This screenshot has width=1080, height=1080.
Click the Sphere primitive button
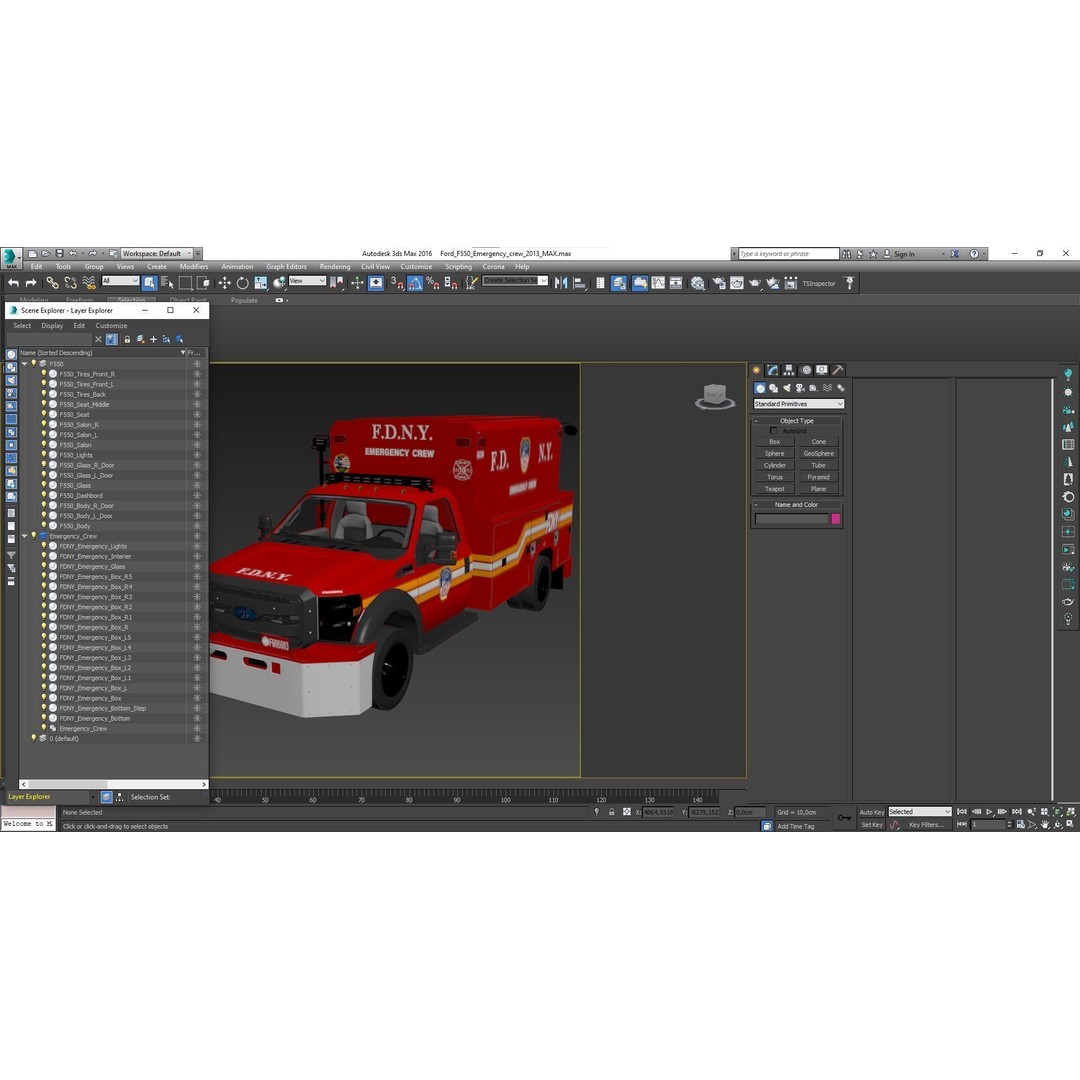click(x=774, y=454)
